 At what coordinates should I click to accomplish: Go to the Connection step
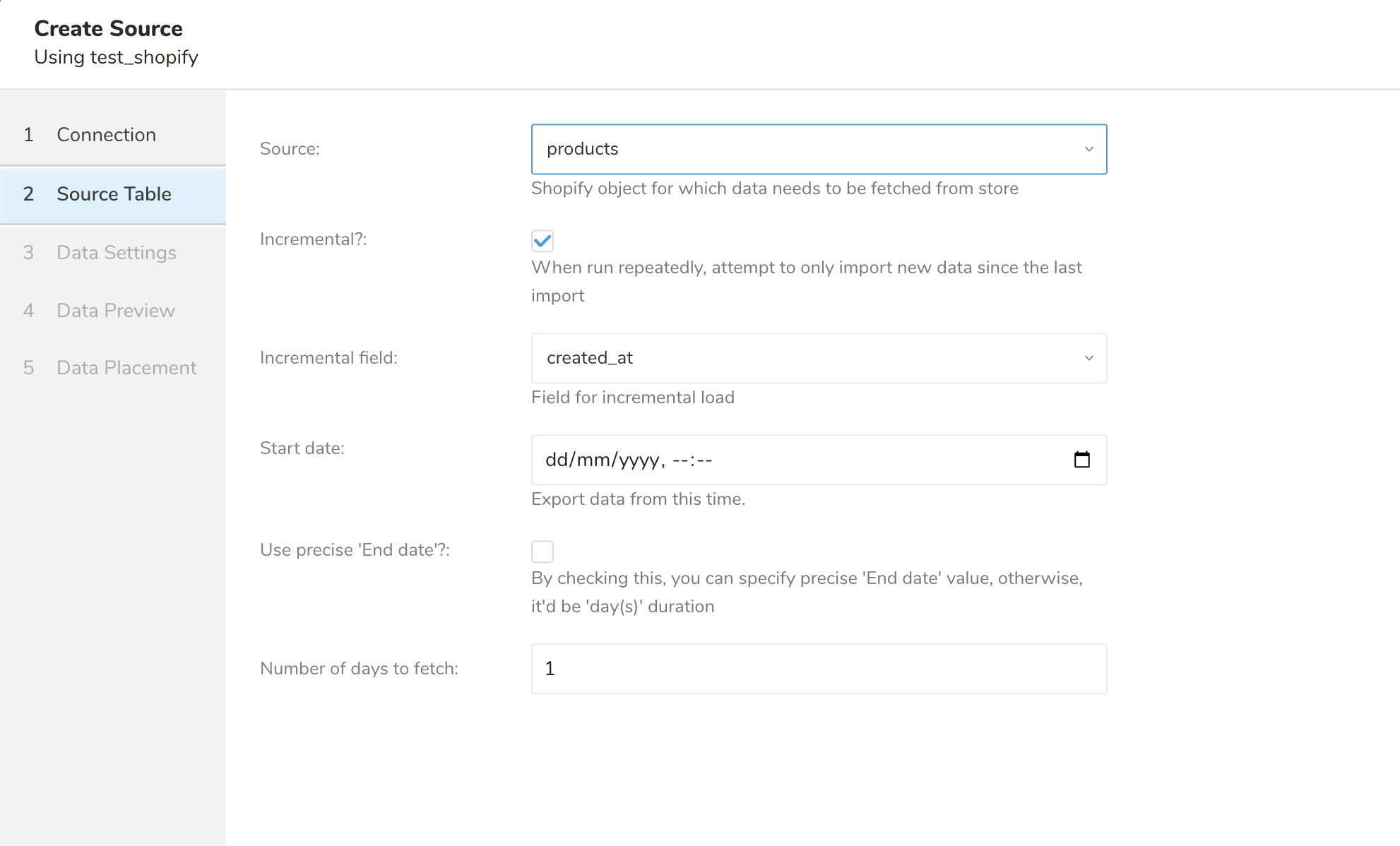coord(106,135)
